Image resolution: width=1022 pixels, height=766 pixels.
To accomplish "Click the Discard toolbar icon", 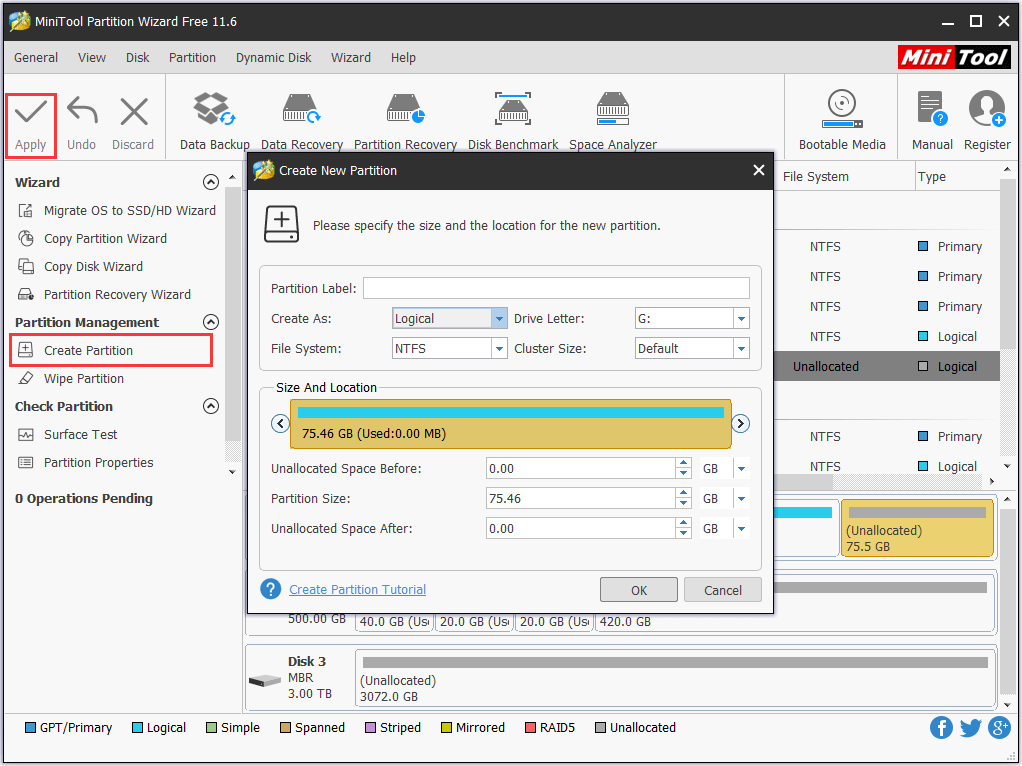I will [133, 125].
